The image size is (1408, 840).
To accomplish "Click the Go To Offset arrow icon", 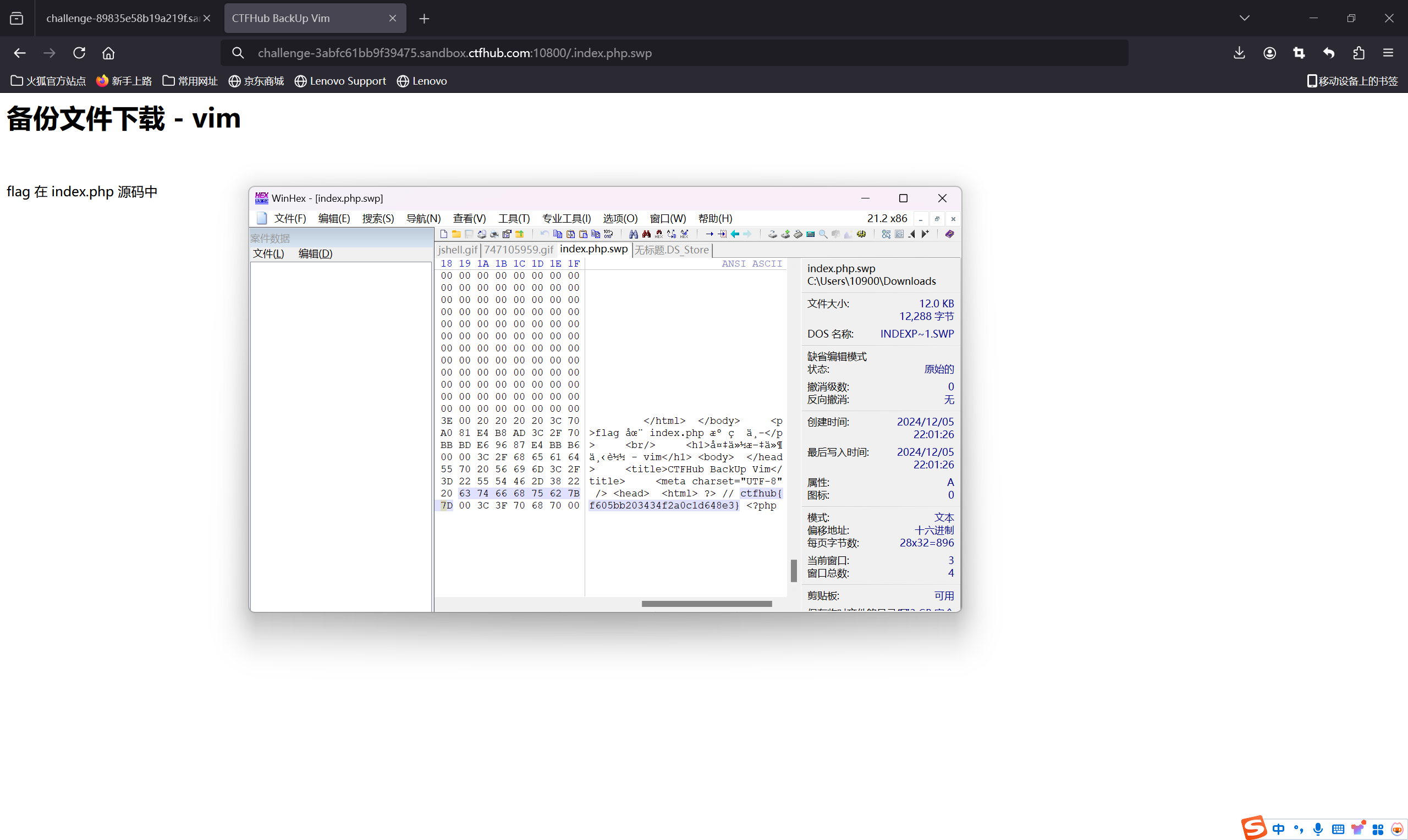I will coord(710,234).
